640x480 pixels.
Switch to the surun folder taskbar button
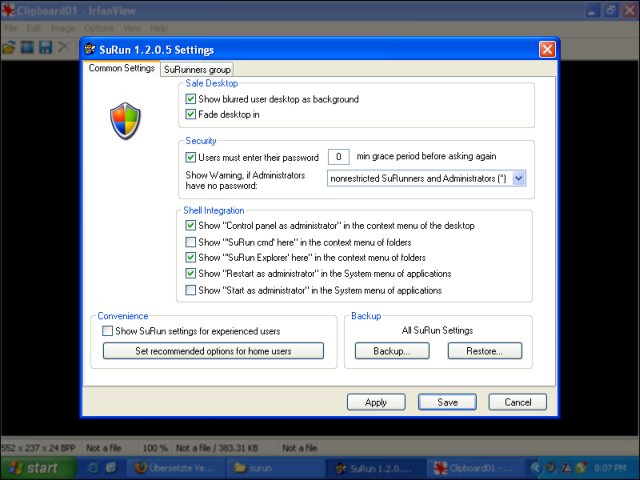point(275,468)
